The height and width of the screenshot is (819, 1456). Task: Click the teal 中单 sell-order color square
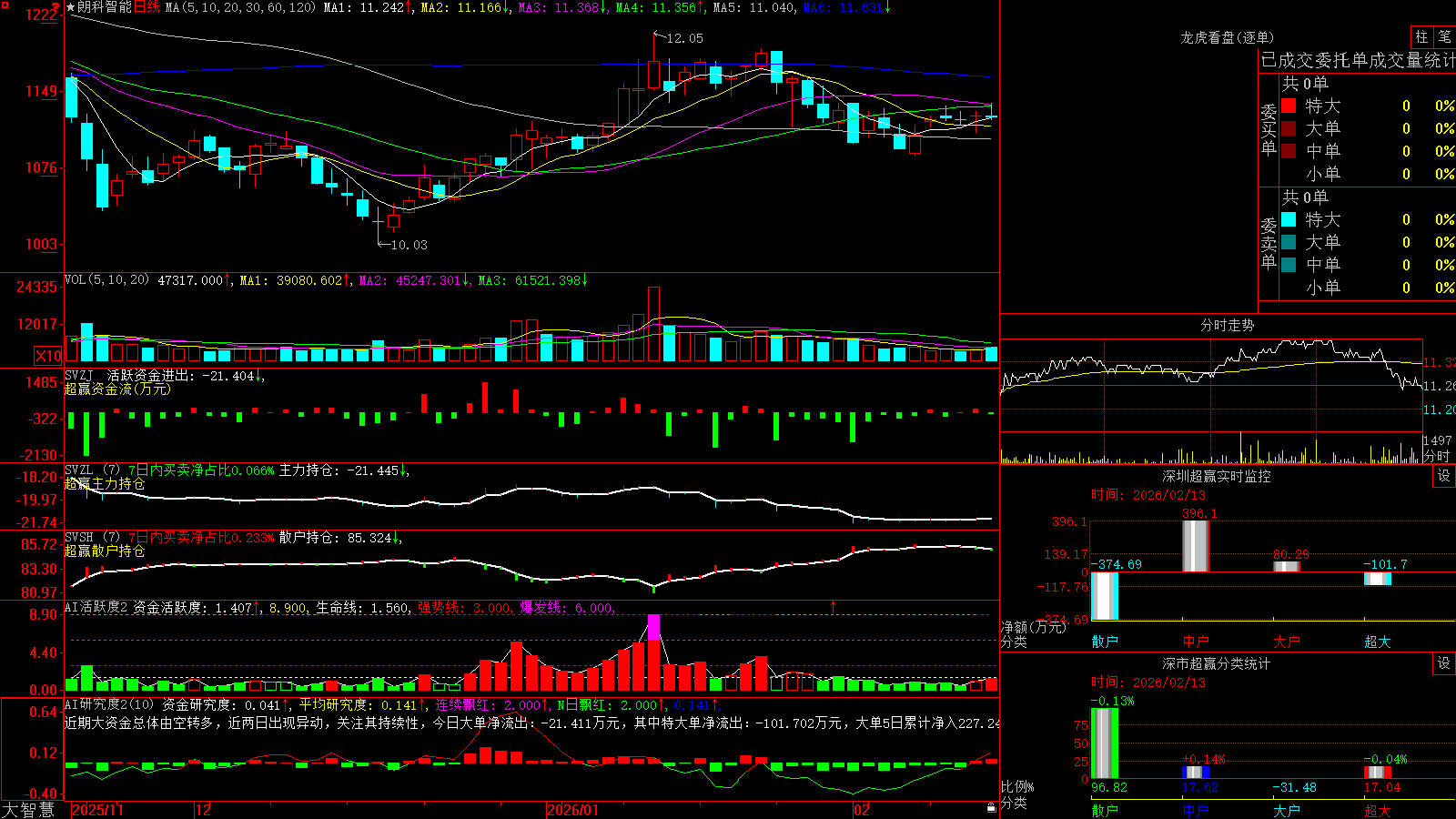click(x=1289, y=265)
